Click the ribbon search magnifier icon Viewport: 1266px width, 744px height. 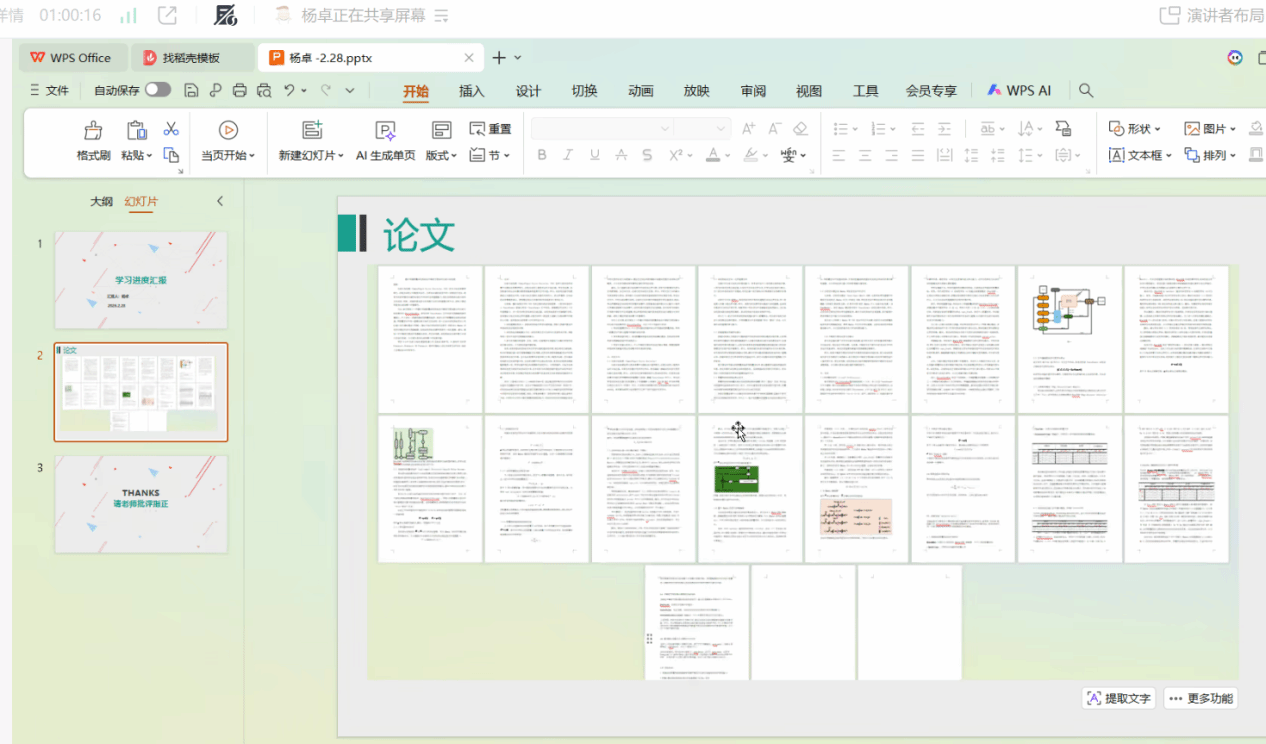pos(1086,90)
